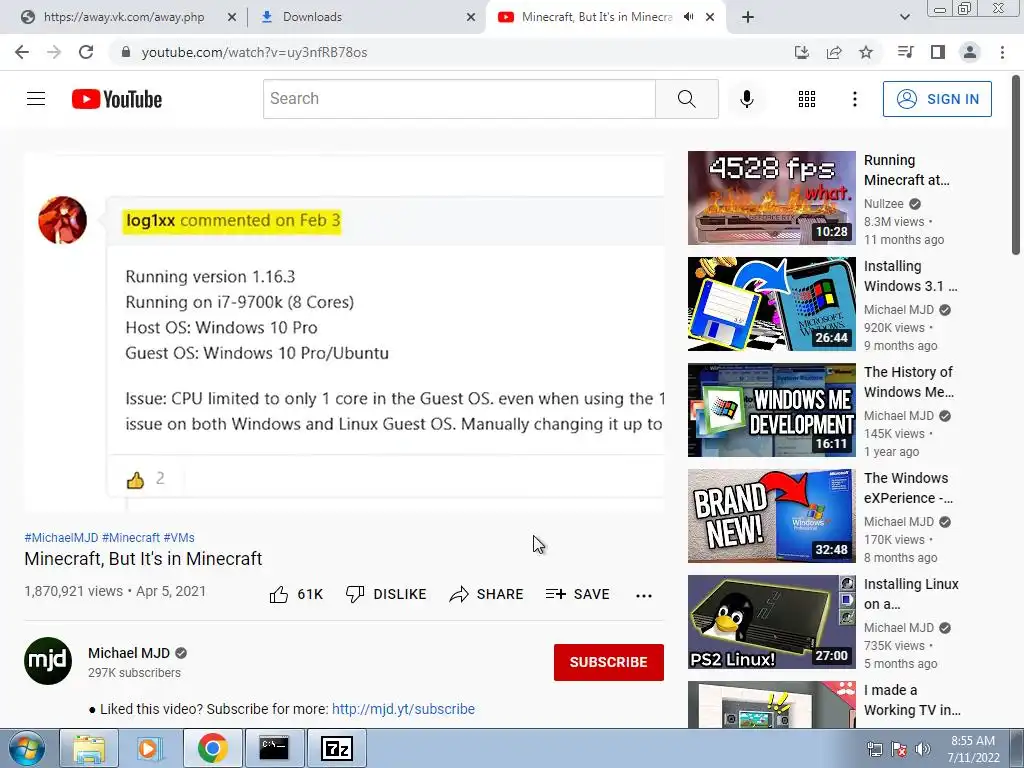The image size is (1024, 768).
Task: Open the Michael MJD channel avatar
Action: point(48,661)
